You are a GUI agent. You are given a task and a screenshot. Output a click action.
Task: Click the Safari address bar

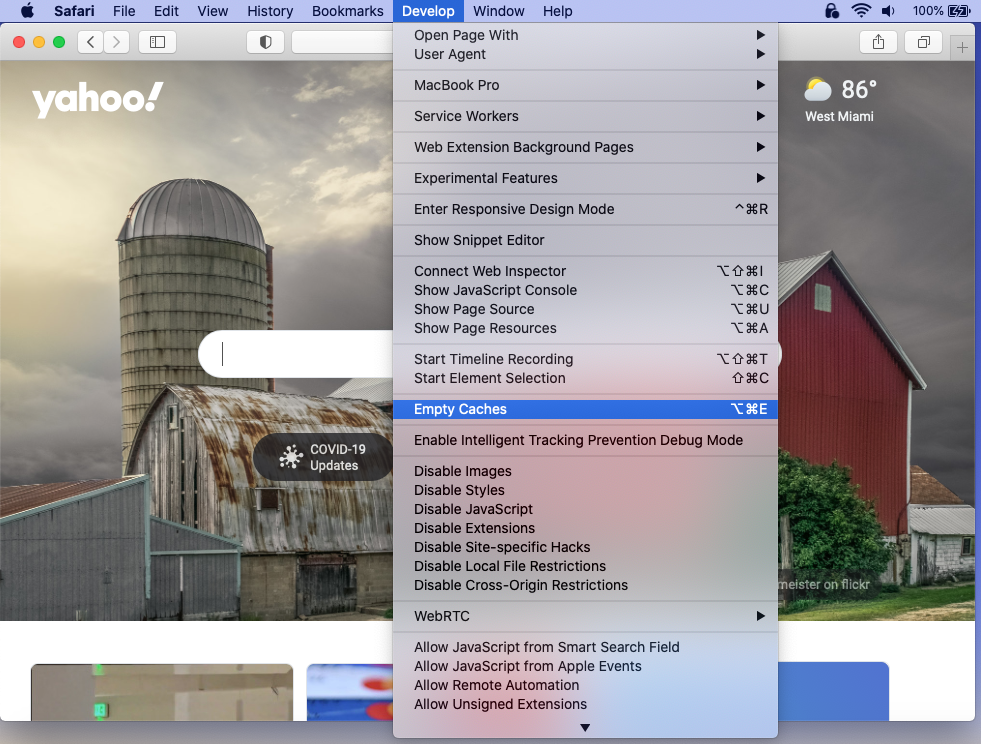[342, 42]
